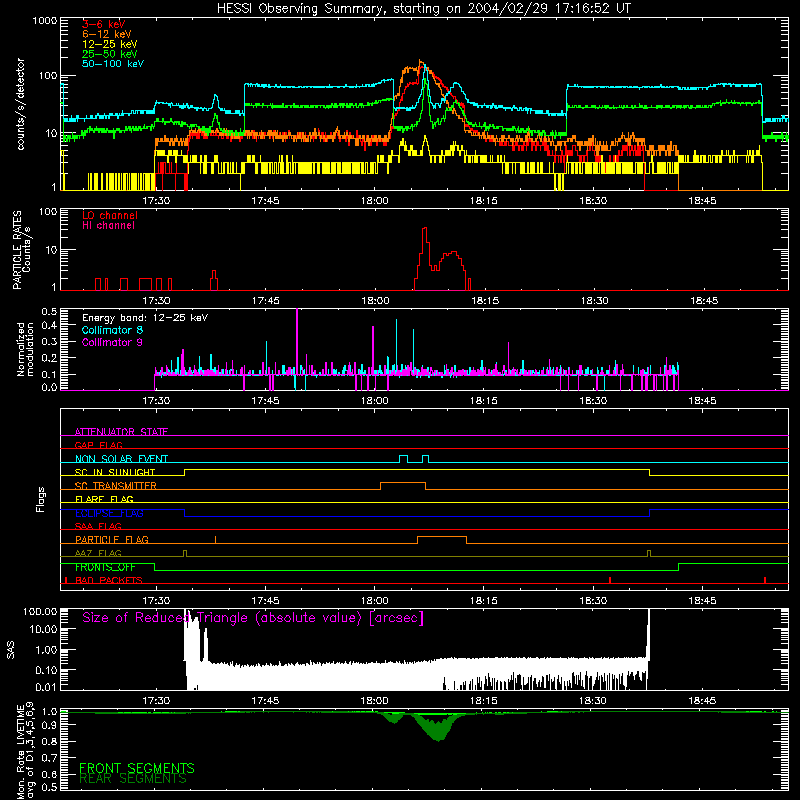
Task: Click the raised PARTICLE_FLAG segment after 18:00
Action: point(442,537)
